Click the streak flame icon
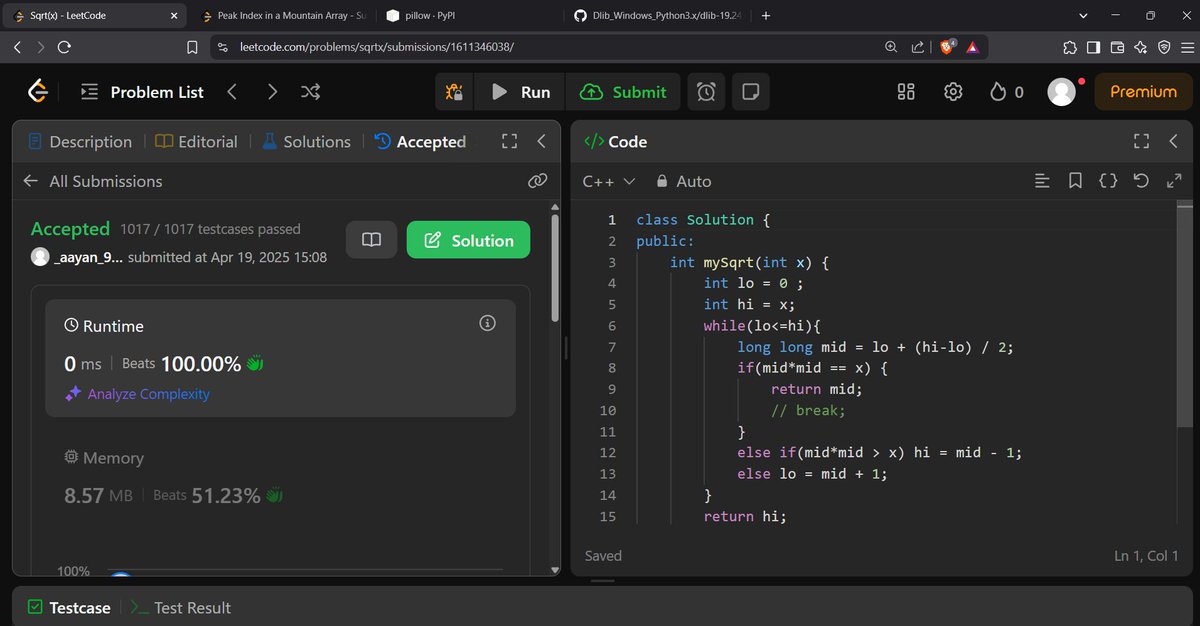The width and height of the screenshot is (1200, 626). (x=997, y=92)
